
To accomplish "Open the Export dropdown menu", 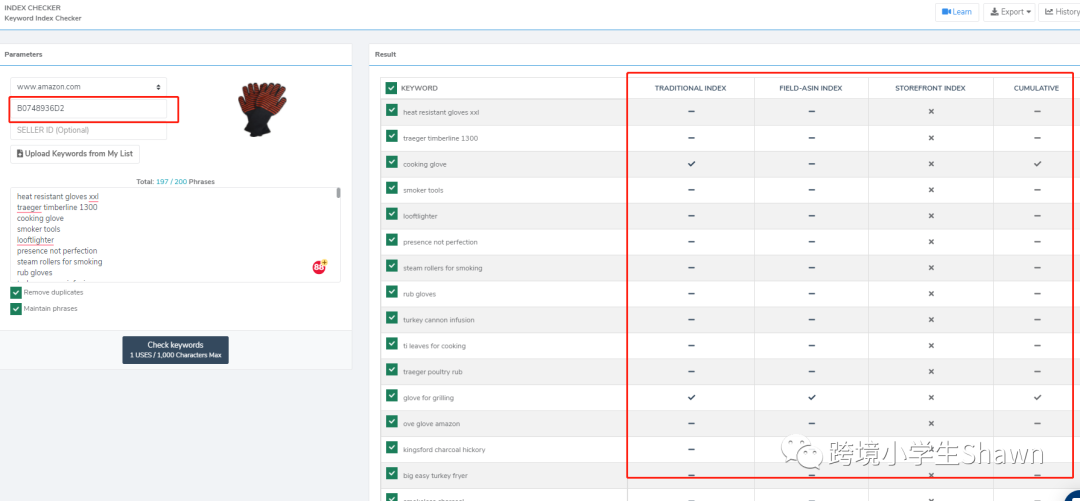I will tap(1008, 12).
